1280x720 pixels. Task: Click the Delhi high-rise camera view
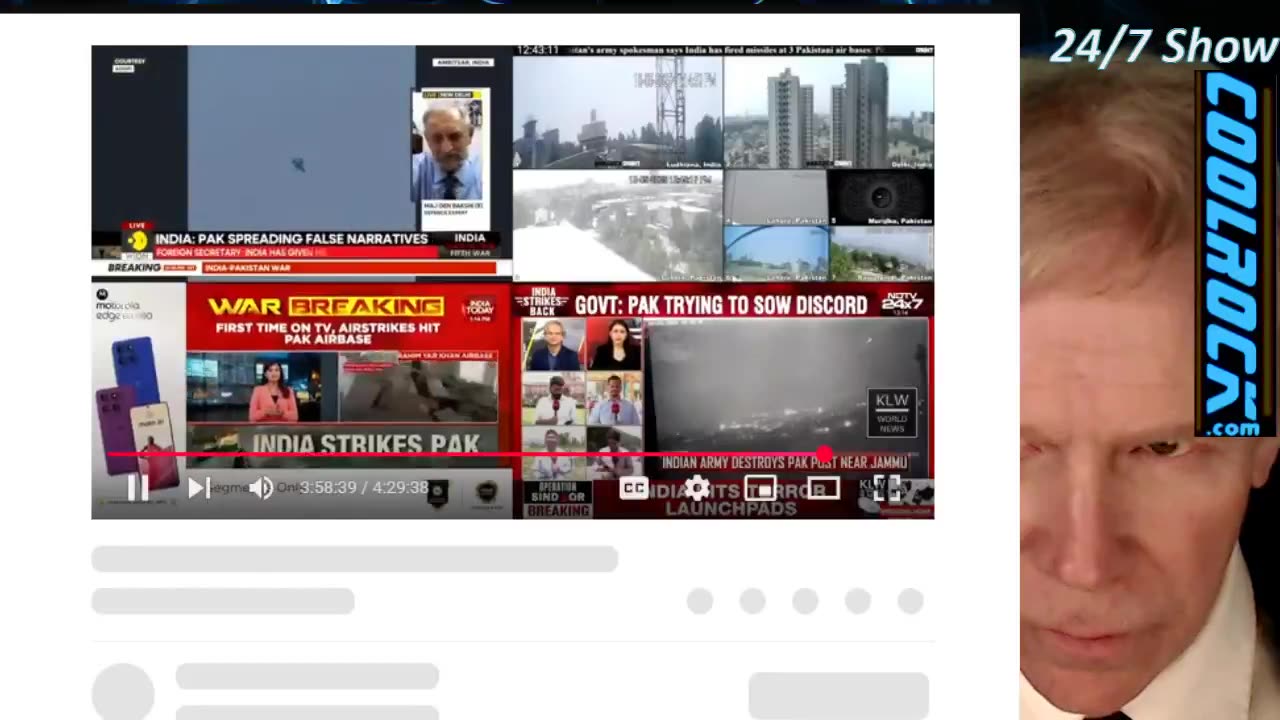829,112
